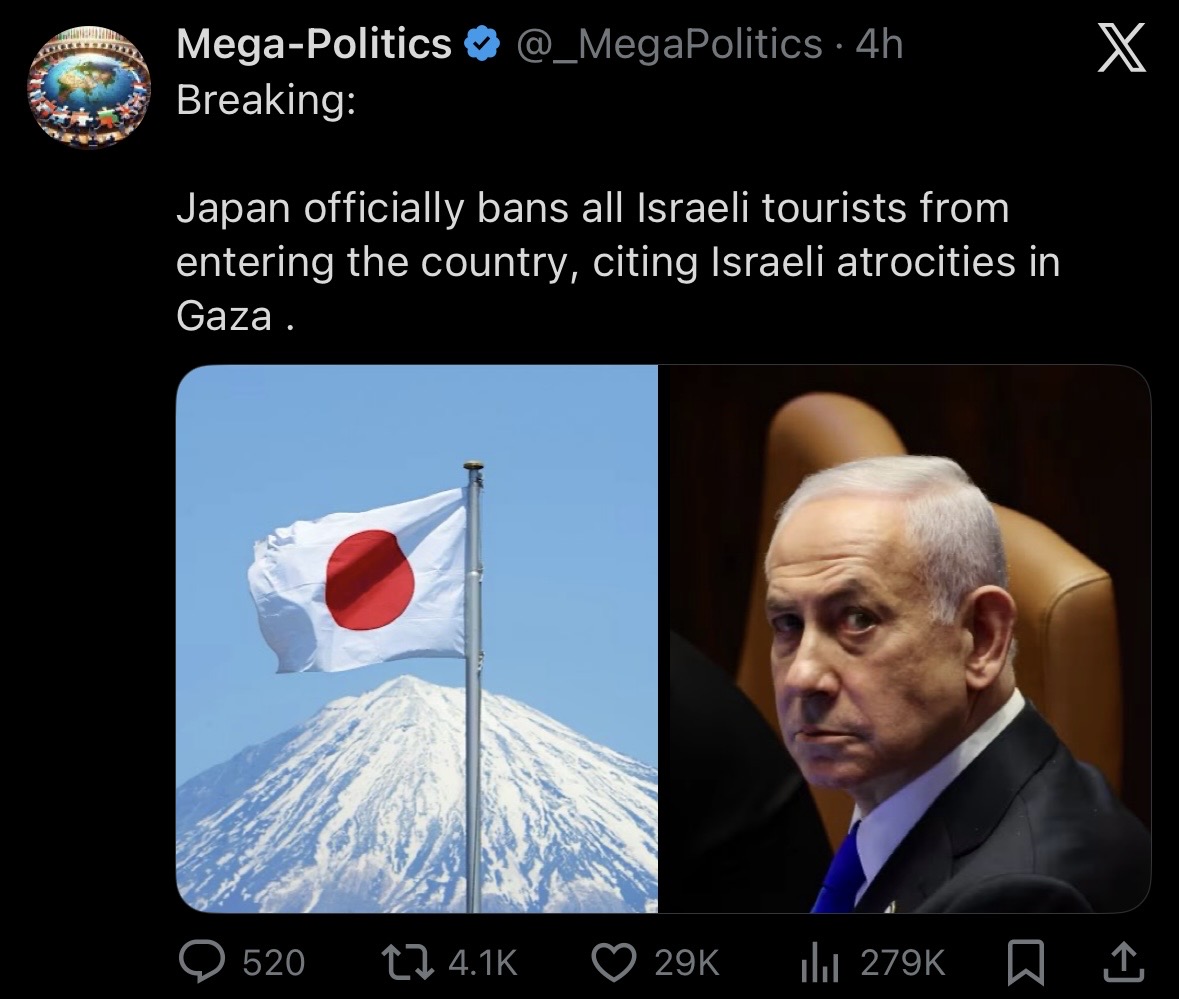Enlarge the Japanese flag and Mount Fuji photo
Screen dimensions: 1179x999
click(417, 639)
